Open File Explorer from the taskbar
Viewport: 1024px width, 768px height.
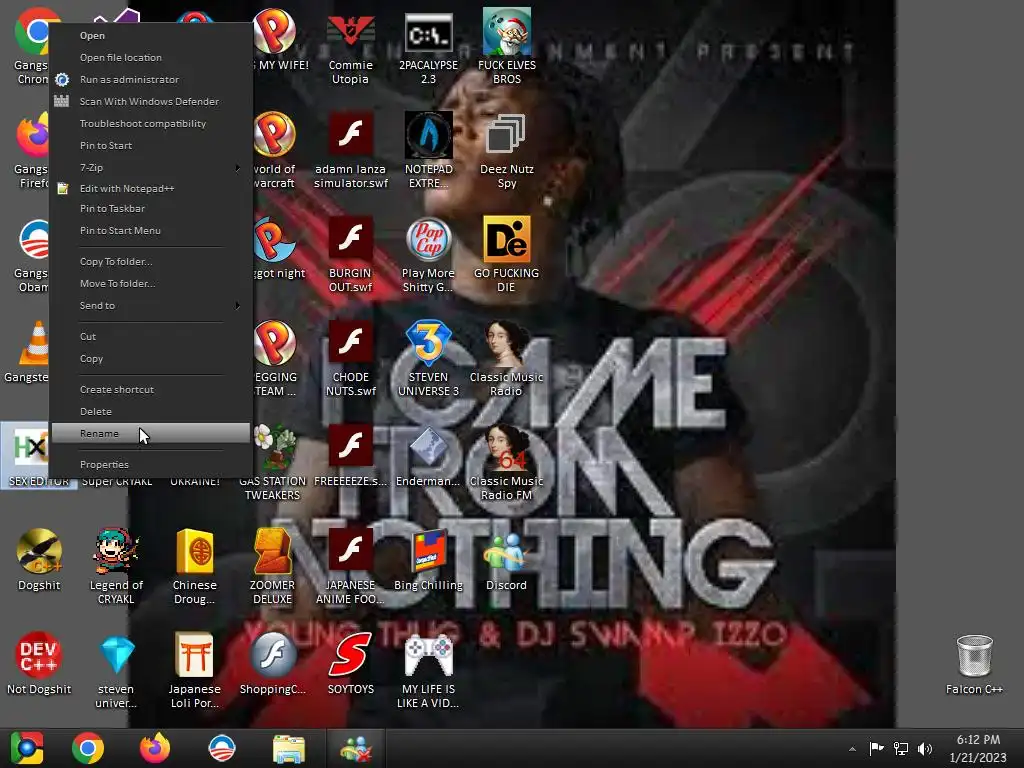pos(289,748)
